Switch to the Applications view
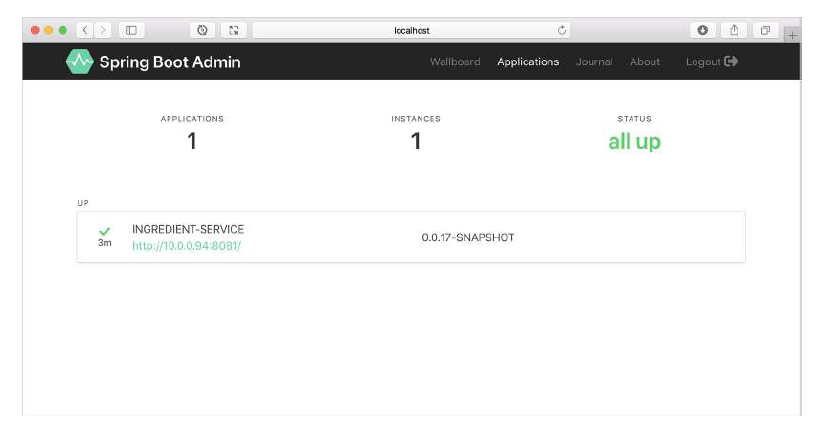The height and width of the screenshot is (432, 818). pos(528,62)
